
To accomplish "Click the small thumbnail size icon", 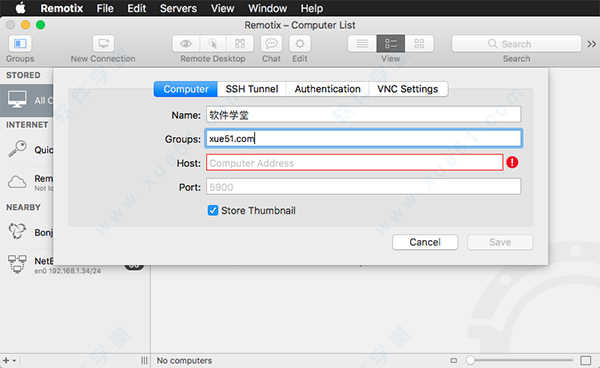I will (453, 360).
